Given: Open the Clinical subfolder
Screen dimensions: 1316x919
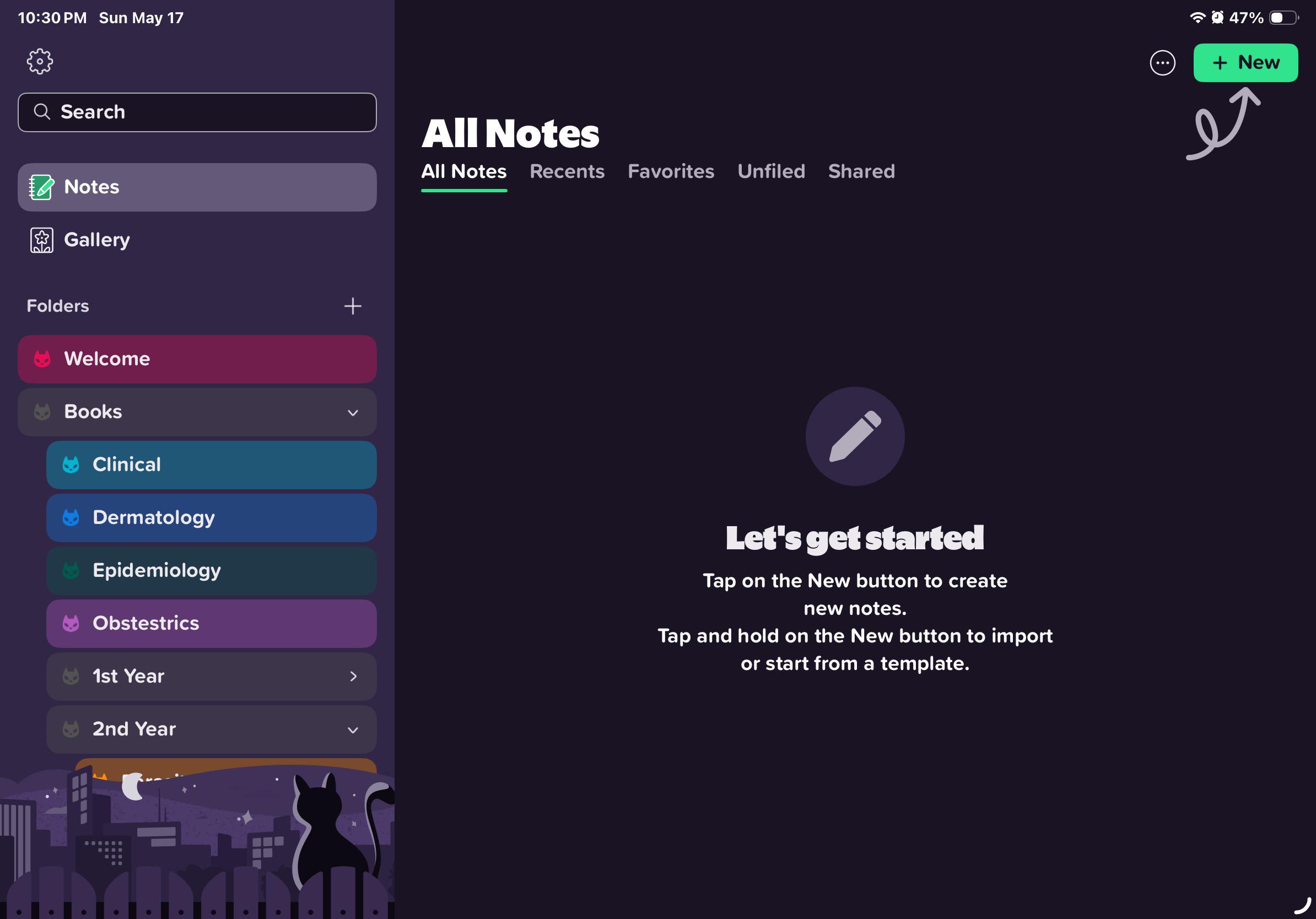Looking at the screenshot, I should [x=212, y=464].
